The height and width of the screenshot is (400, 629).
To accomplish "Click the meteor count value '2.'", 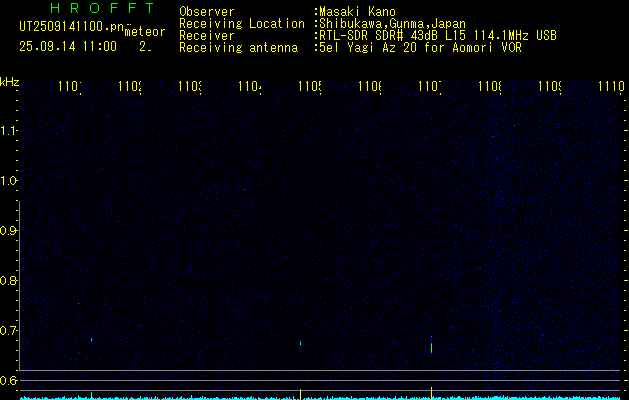I will (145, 47).
